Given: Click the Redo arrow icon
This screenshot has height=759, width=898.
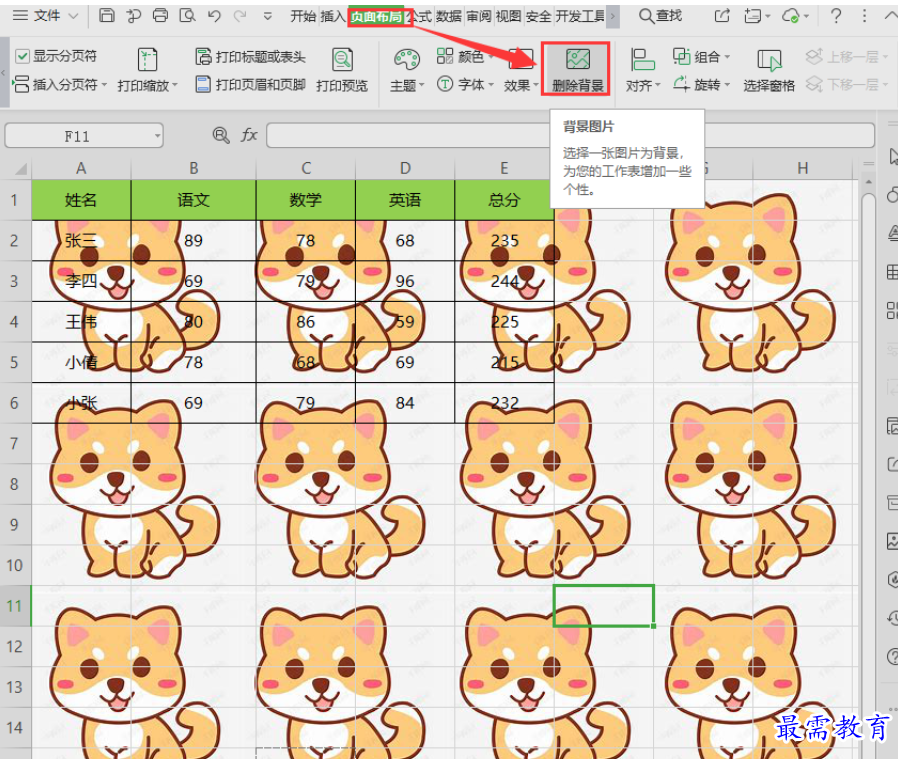Looking at the screenshot, I should [x=241, y=15].
